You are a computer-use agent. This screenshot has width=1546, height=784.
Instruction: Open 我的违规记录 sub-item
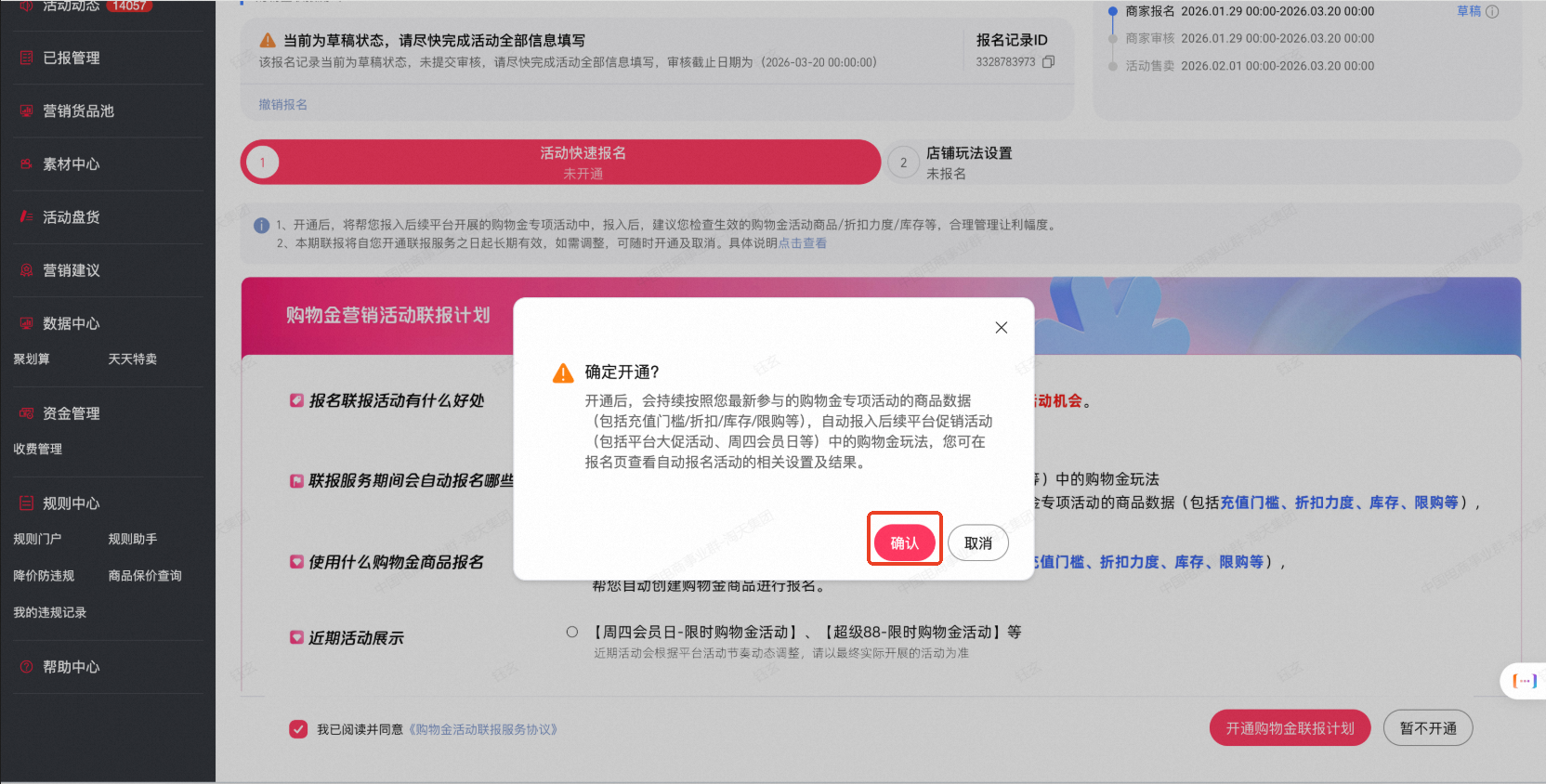50,612
